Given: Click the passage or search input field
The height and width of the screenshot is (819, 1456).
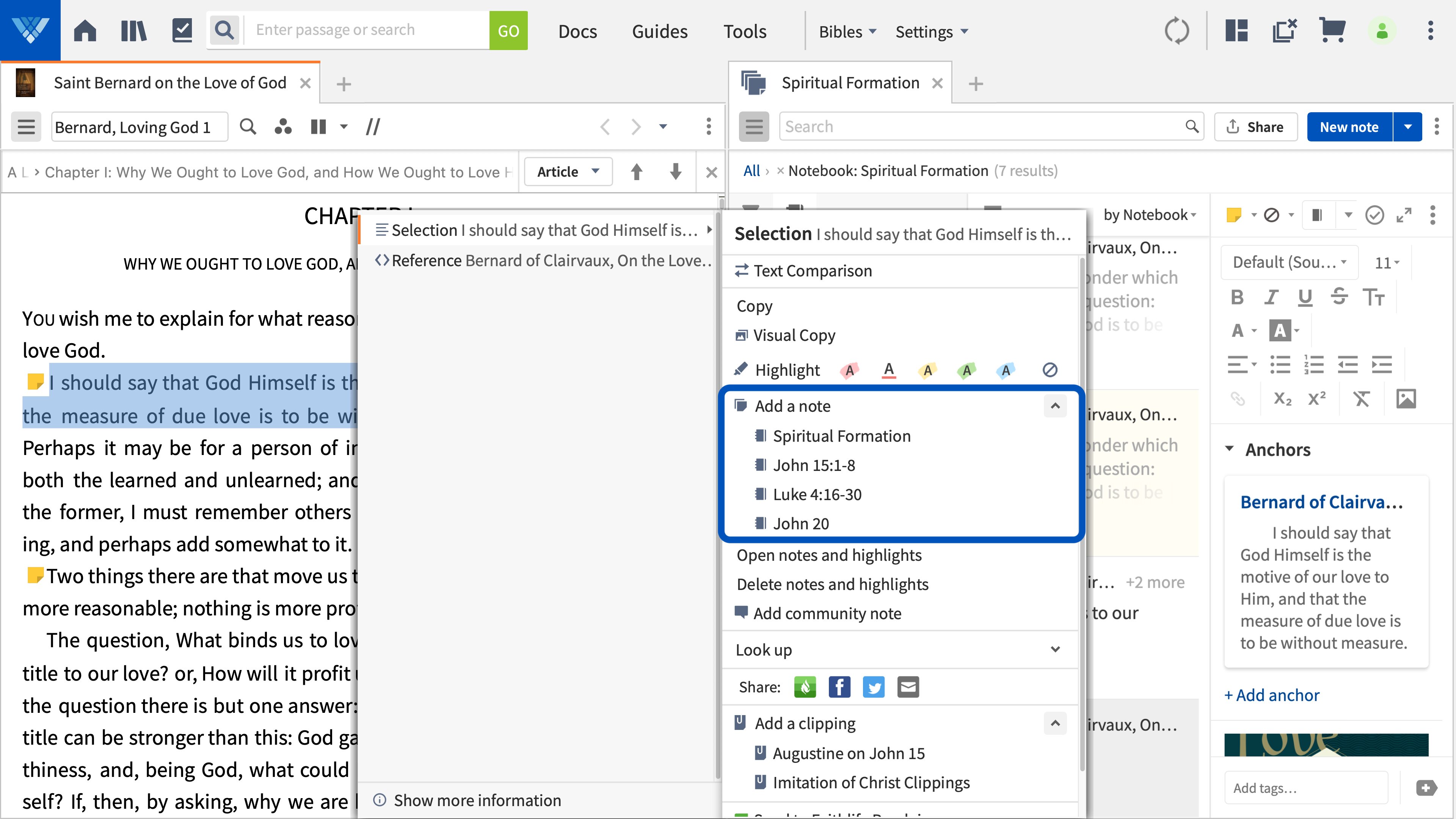Looking at the screenshot, I should click(x=367, y=30).
